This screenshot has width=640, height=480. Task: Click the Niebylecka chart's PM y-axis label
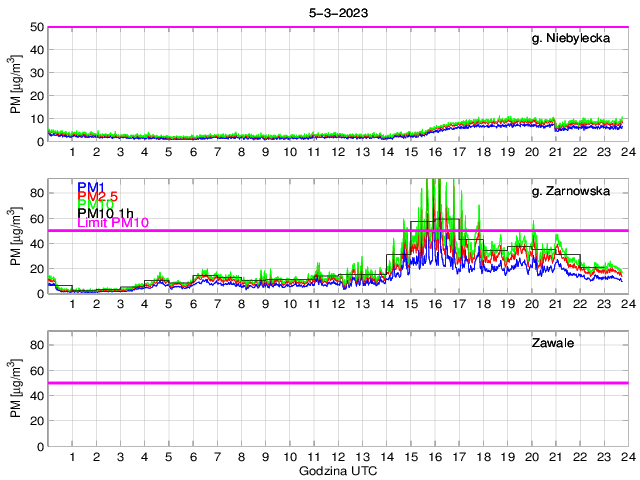16,86
